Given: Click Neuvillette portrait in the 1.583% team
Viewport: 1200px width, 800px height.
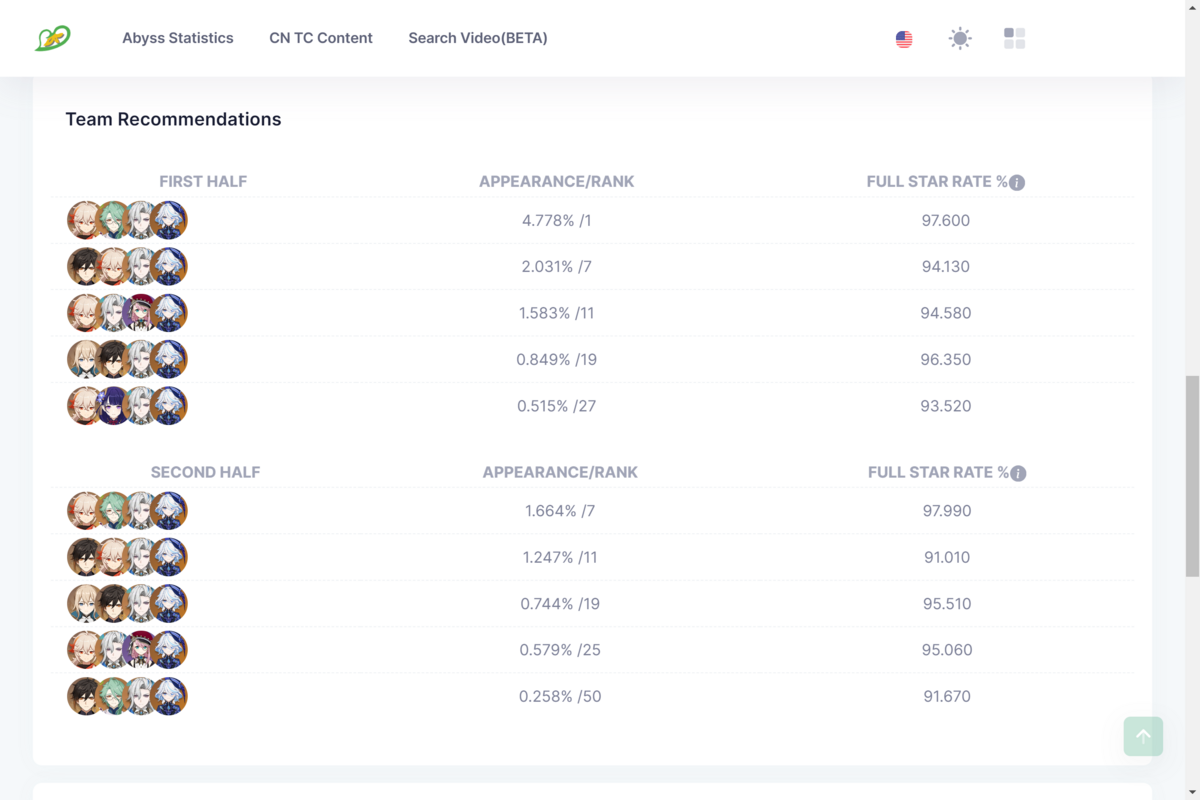Looking at the screenshot, I should 114,313.
